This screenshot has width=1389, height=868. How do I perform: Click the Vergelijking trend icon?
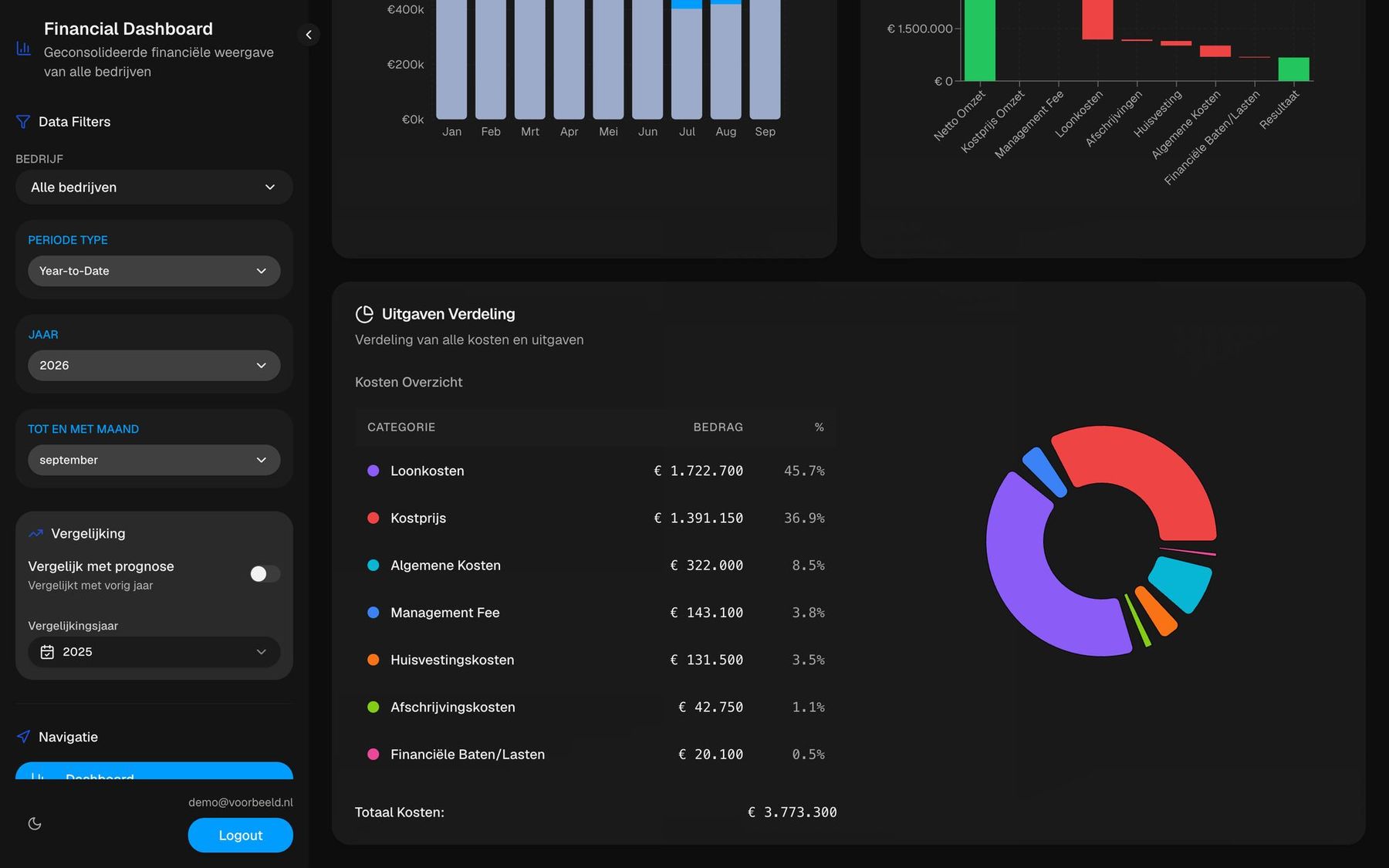coord(35,533)
